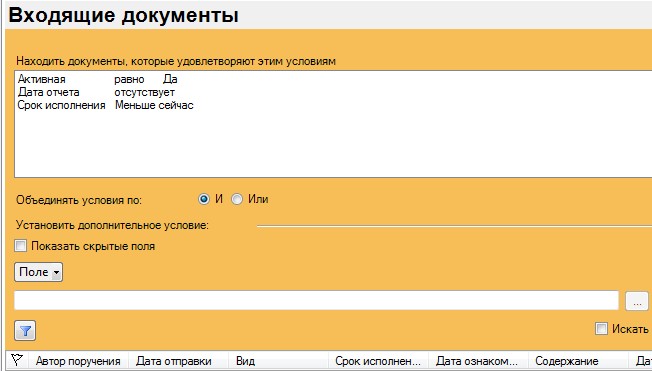652x371 pixels.
Task: Click the 'Входящие документы' title
Action: (123, 15)
